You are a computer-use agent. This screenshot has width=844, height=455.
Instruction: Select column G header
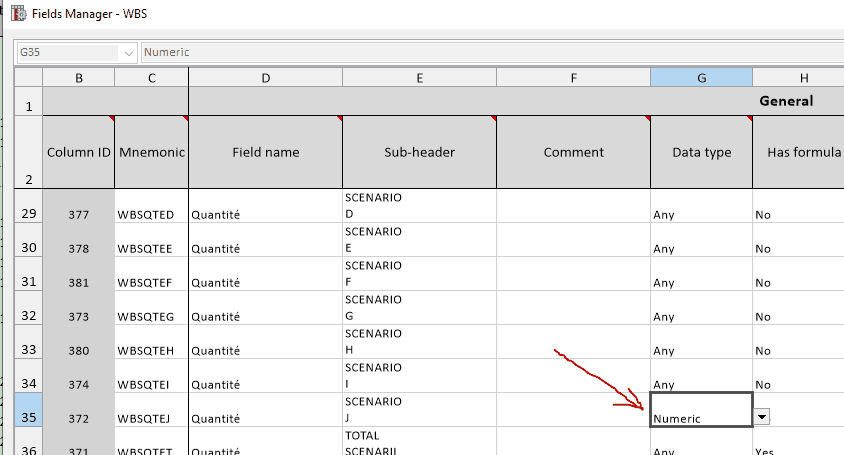point(701,77)
